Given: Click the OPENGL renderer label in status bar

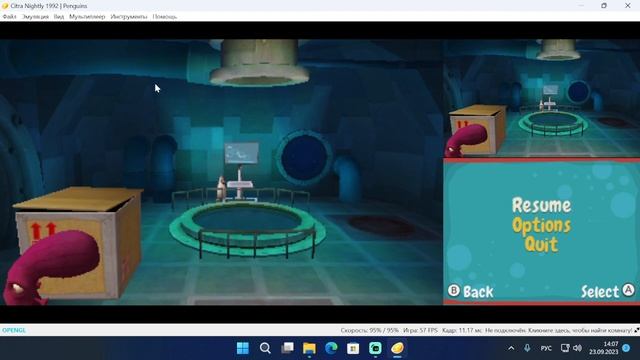Looking at the screenshot, I should [14, 330].
